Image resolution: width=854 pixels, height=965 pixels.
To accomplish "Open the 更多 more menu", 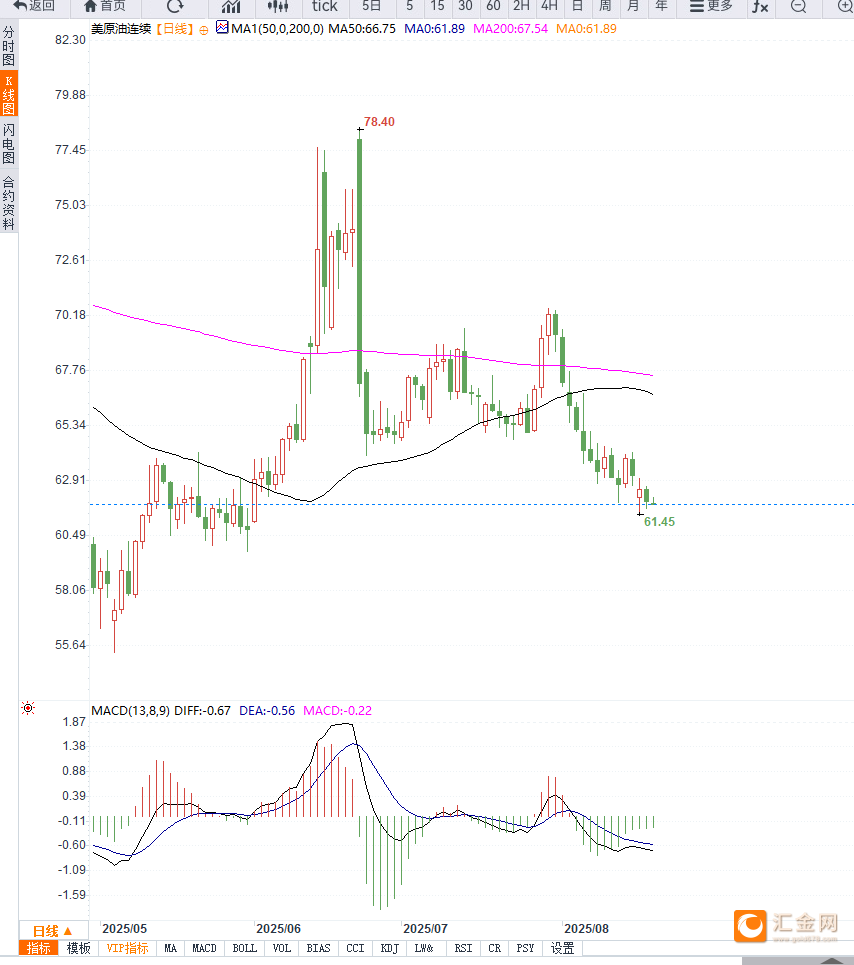I will tap(711, 6).
